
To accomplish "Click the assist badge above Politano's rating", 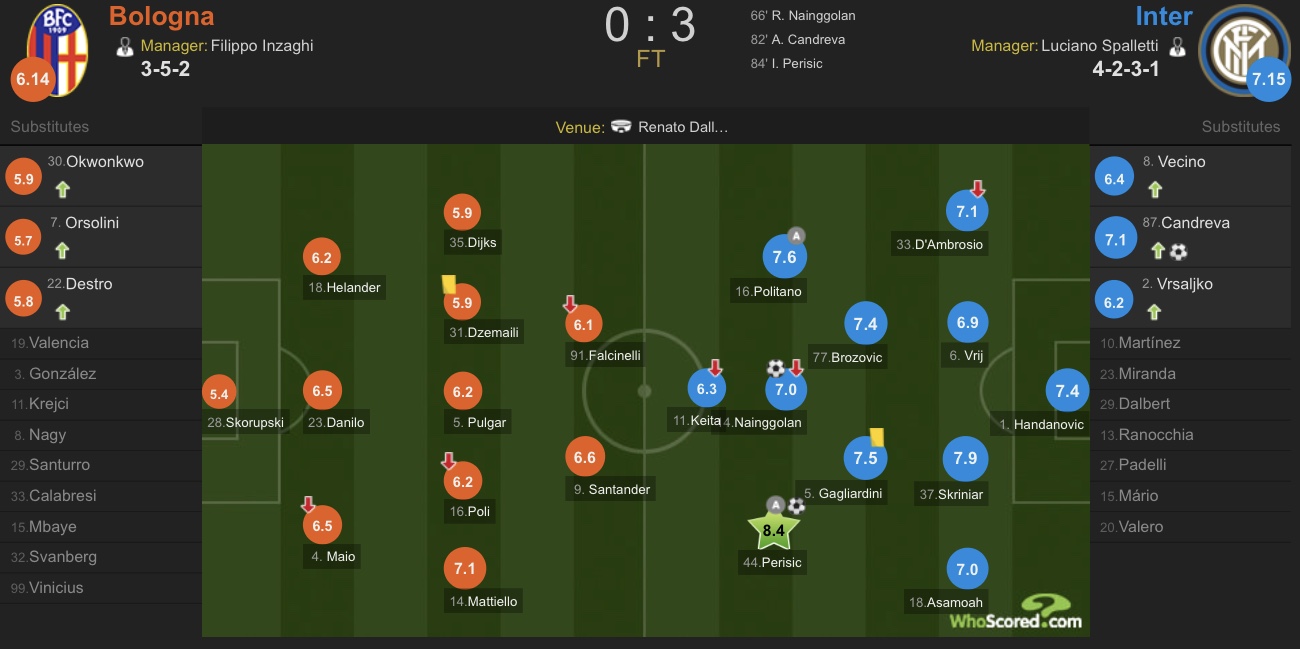I will pos(796,236).
